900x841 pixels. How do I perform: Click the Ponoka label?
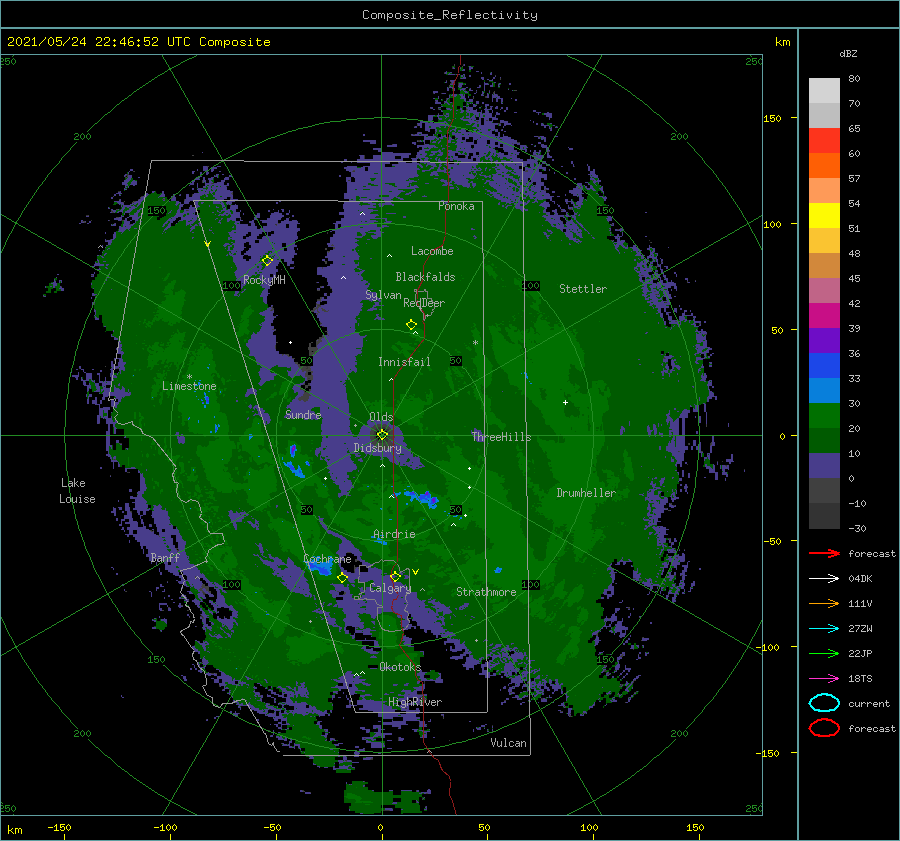click(x=456, y=206)
